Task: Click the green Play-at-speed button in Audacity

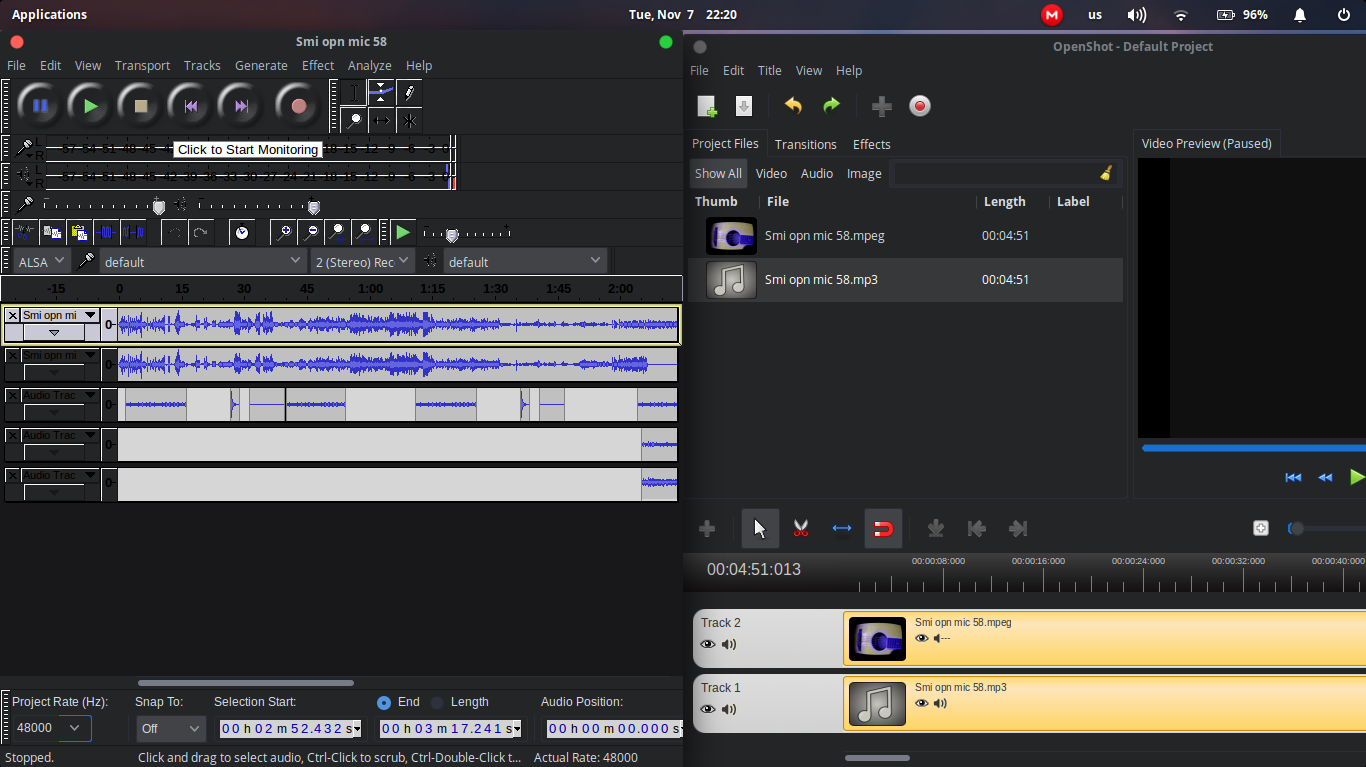Action: [x=402, y=233]
